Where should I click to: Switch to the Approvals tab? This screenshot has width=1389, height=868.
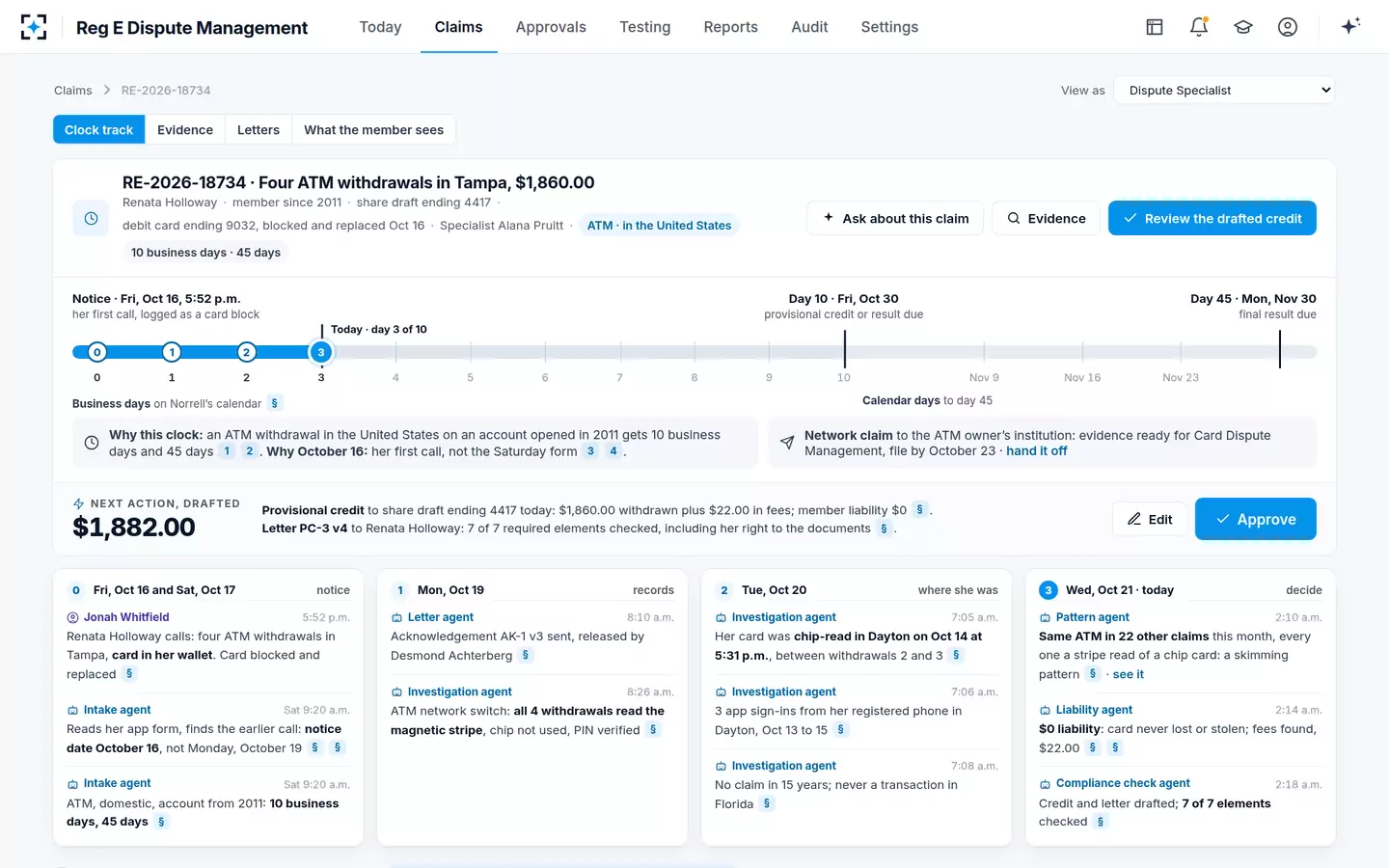click(x=551, y=27)
